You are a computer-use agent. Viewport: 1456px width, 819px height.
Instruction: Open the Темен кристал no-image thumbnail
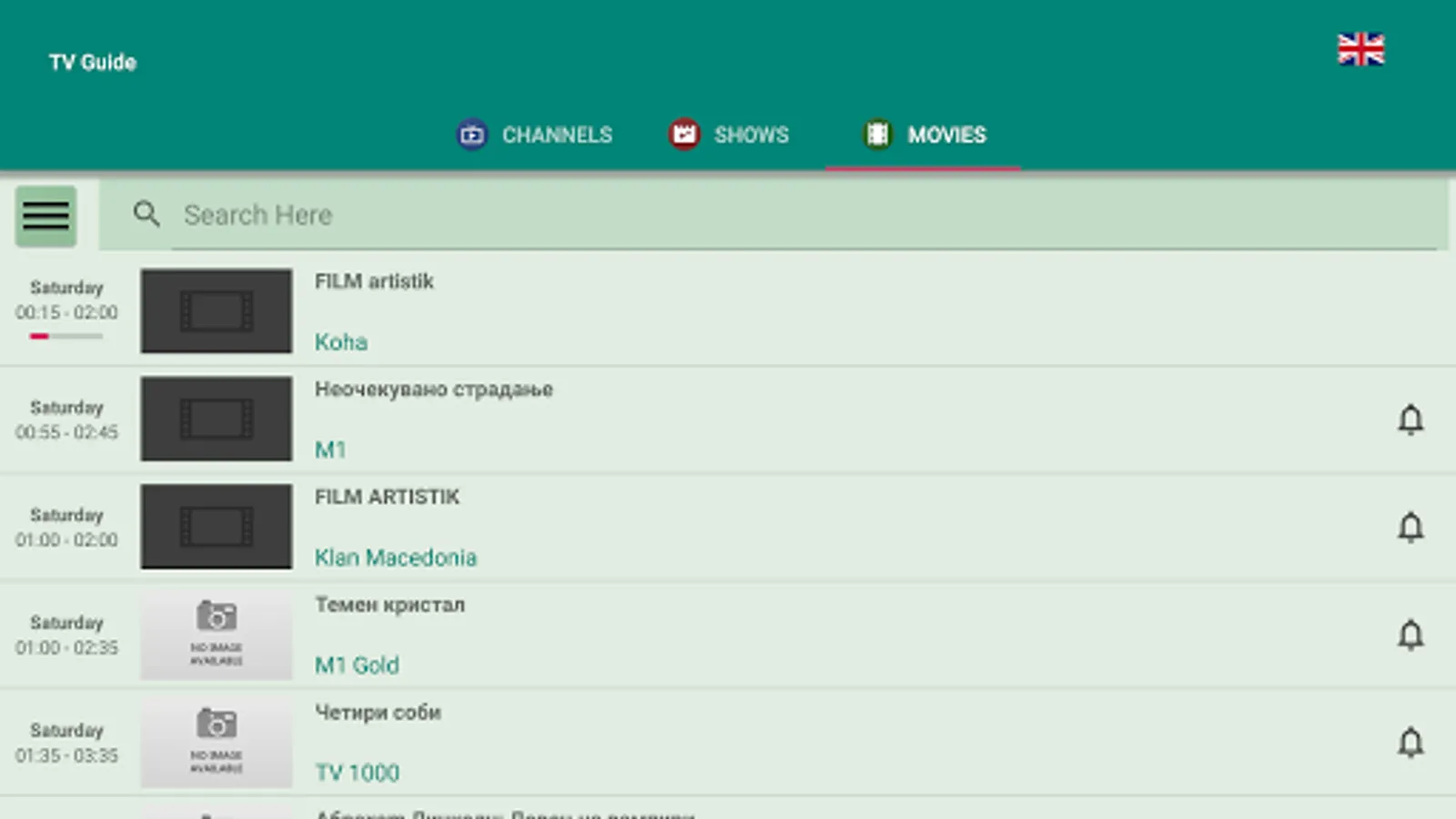[217, 634]
